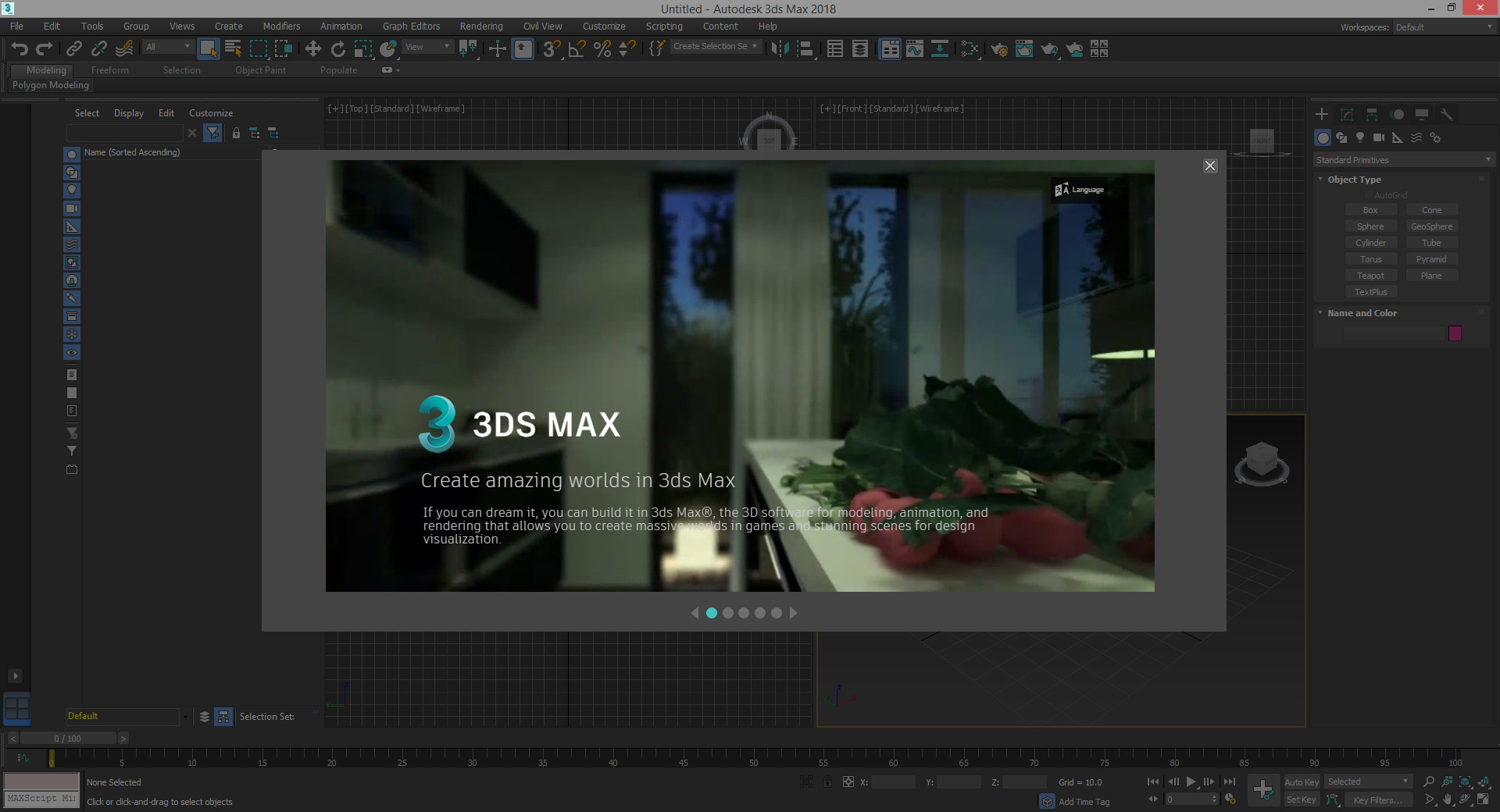
Task: Select the Cameras creation category icon
Action: [x=1379, y=137]
